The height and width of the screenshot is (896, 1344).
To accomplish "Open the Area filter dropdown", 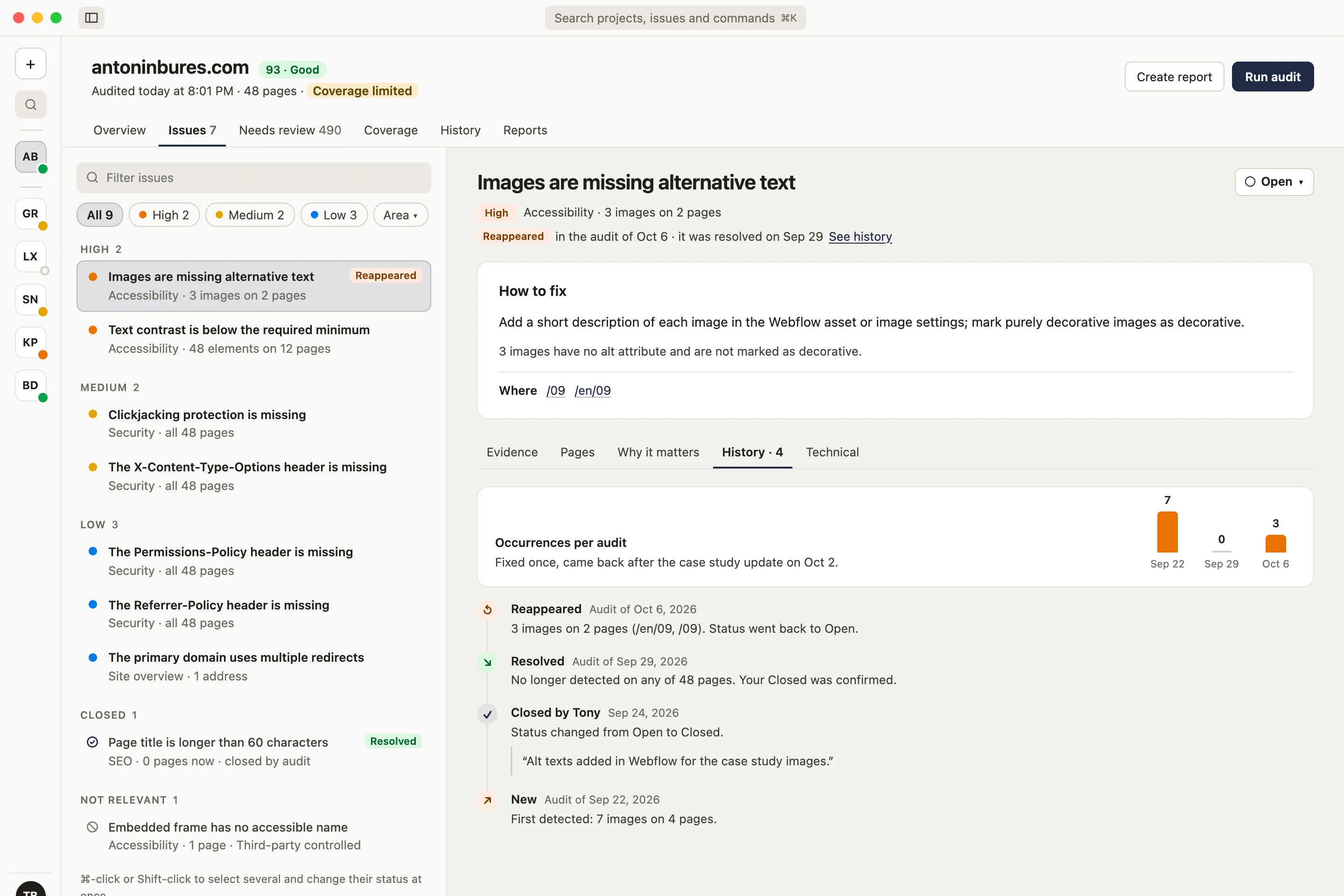I will pyautogui.click(x=400, y=215).
